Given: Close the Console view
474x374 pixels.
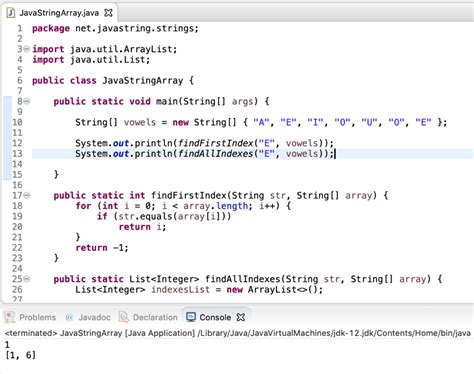Looking at the screenshot, I should (241, 317).
